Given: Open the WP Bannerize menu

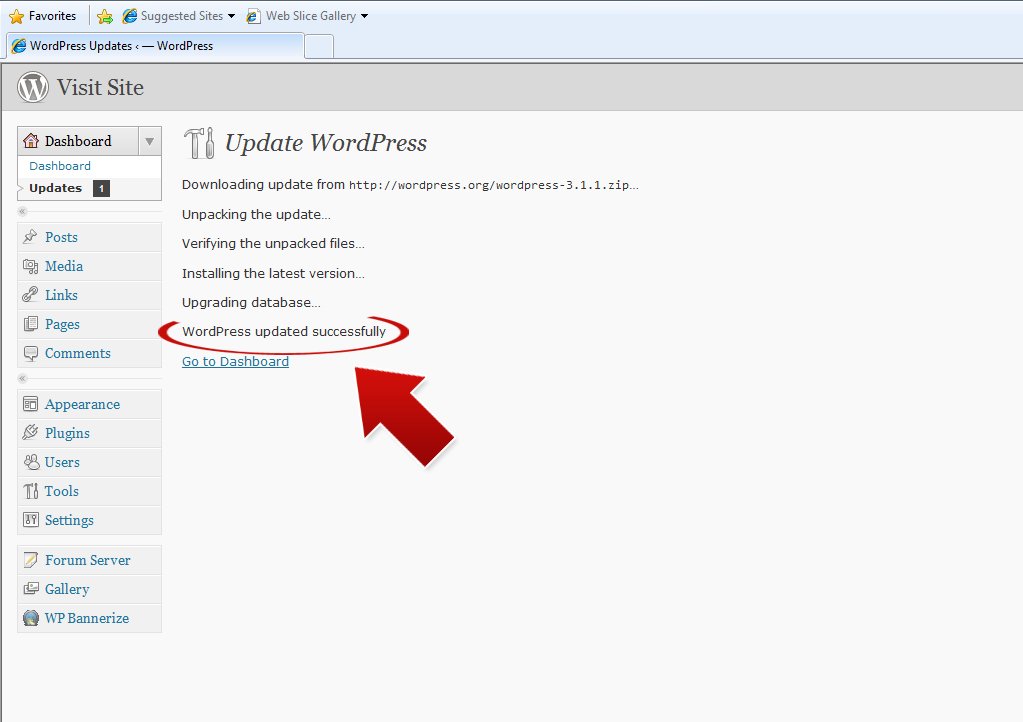Looking at the screenshot, I should [87, 618].
